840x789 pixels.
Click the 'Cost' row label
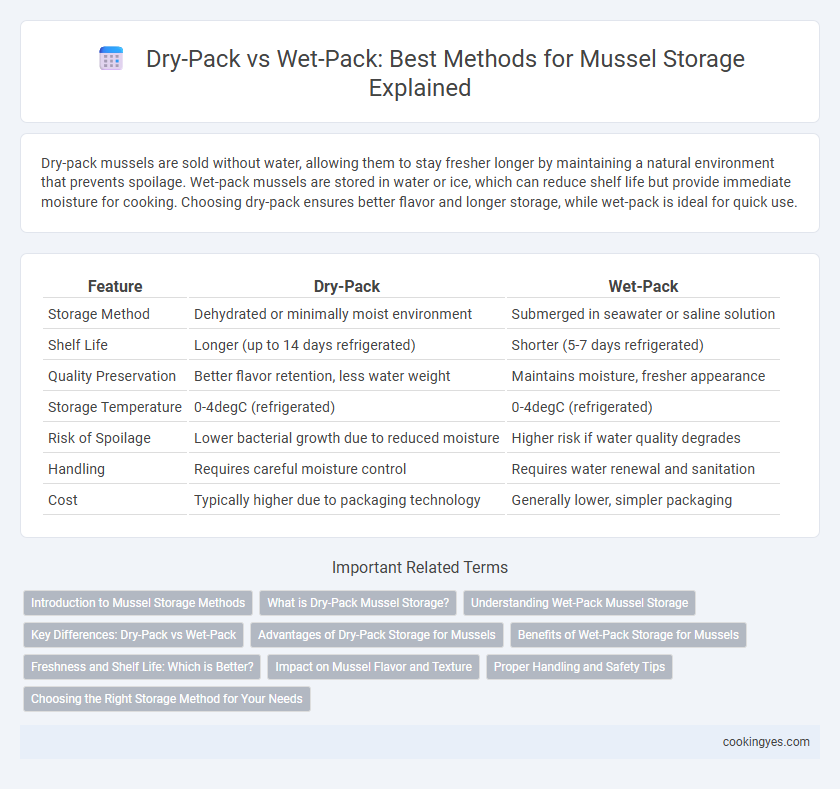(x=63, y=500)
